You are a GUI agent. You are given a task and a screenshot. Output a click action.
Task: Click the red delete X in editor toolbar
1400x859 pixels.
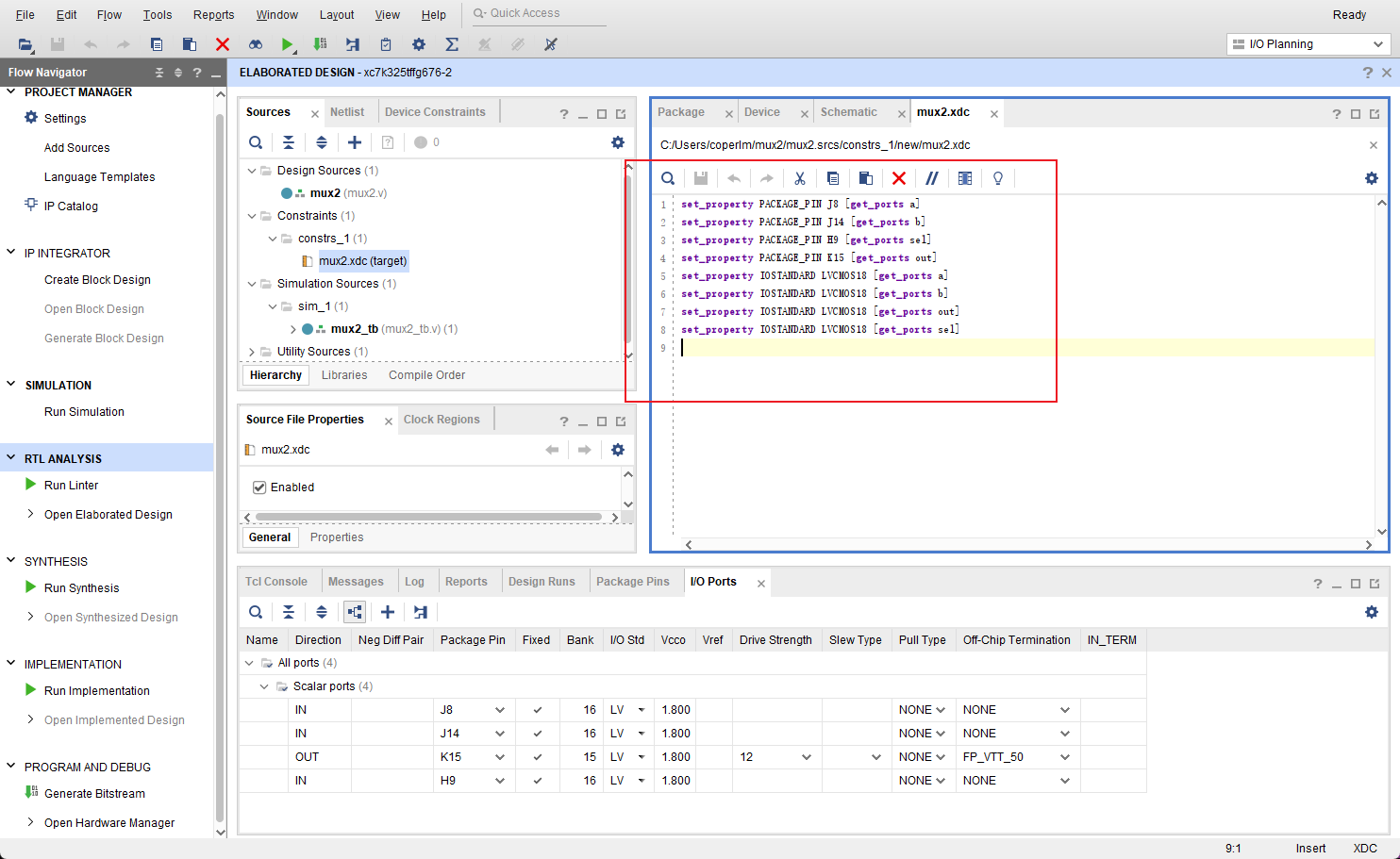[899, 178]
